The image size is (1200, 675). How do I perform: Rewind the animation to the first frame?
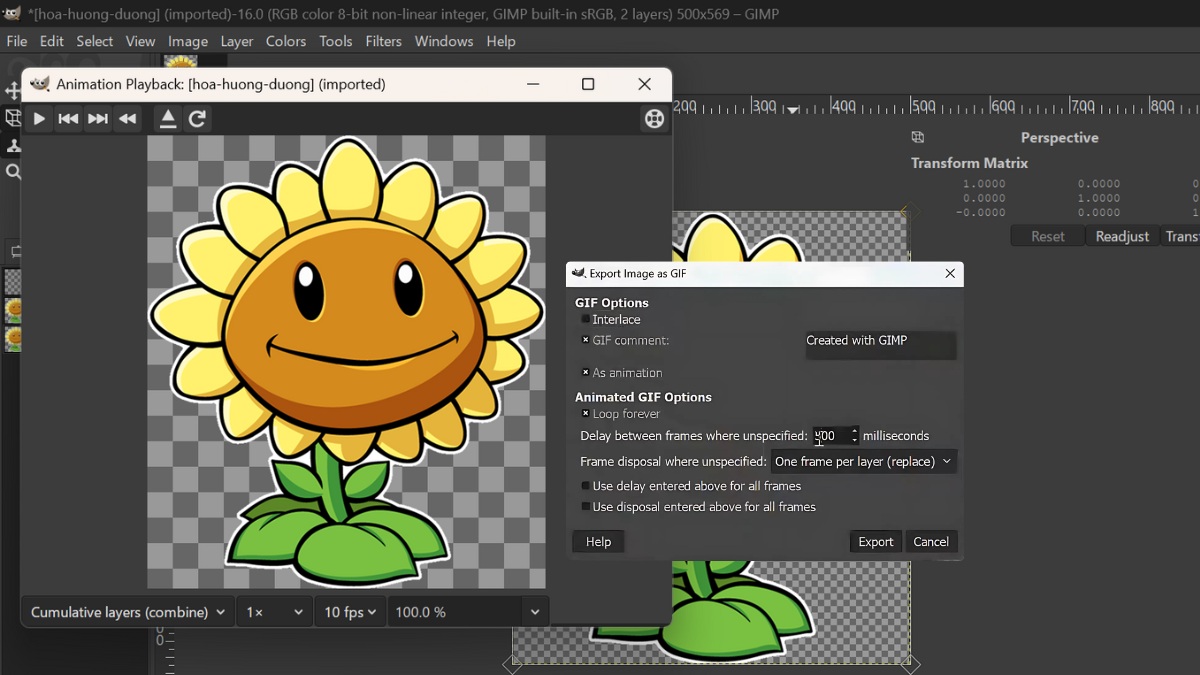point(68,120)
